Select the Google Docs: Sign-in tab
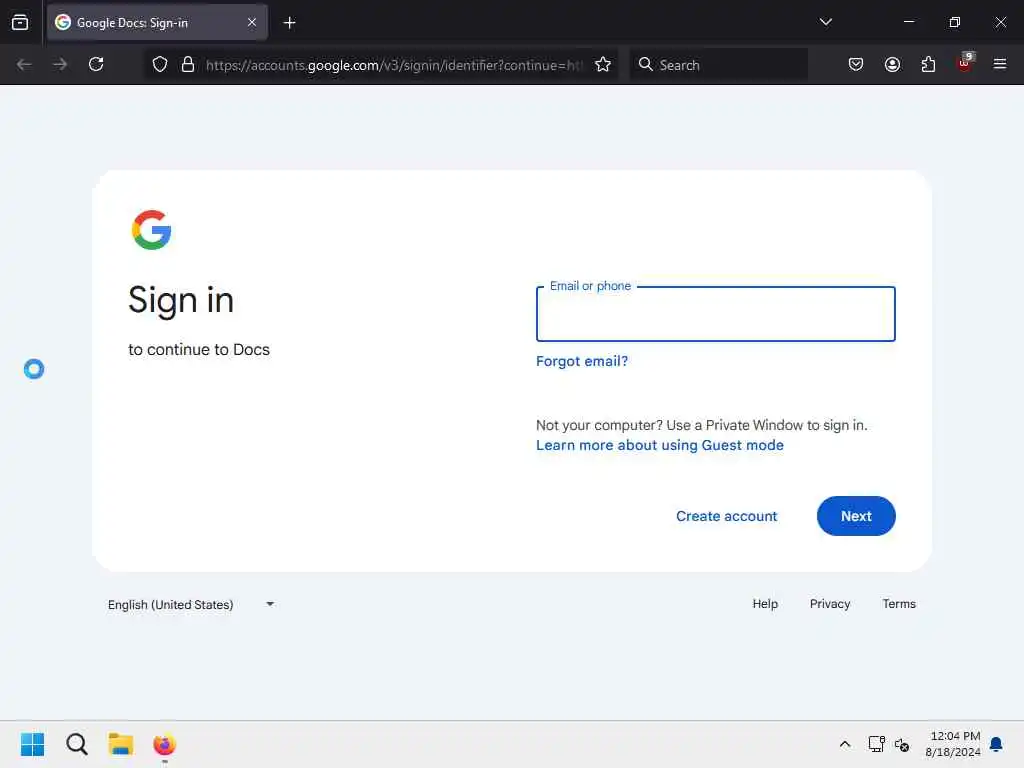Screen dimensions: 1024x768 [157, 22]
